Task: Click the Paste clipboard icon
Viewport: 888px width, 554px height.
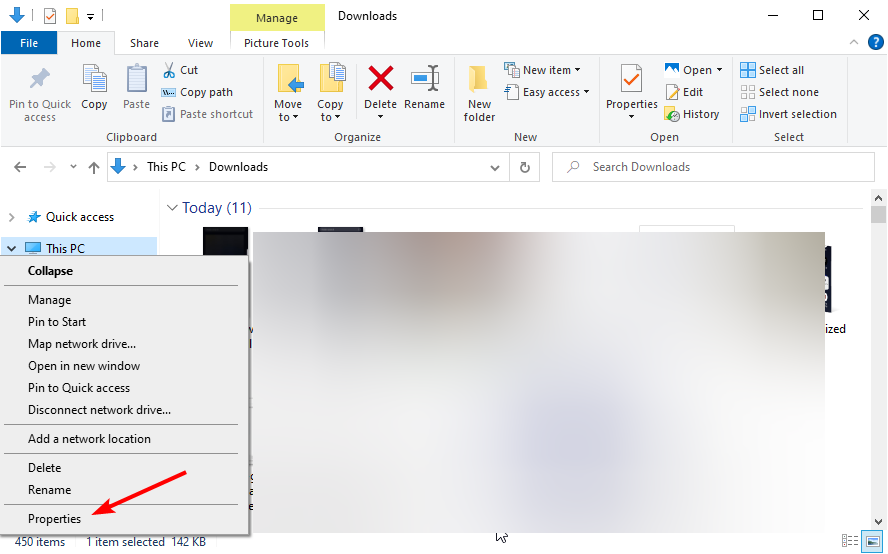Action: click(x=136, y=79)
